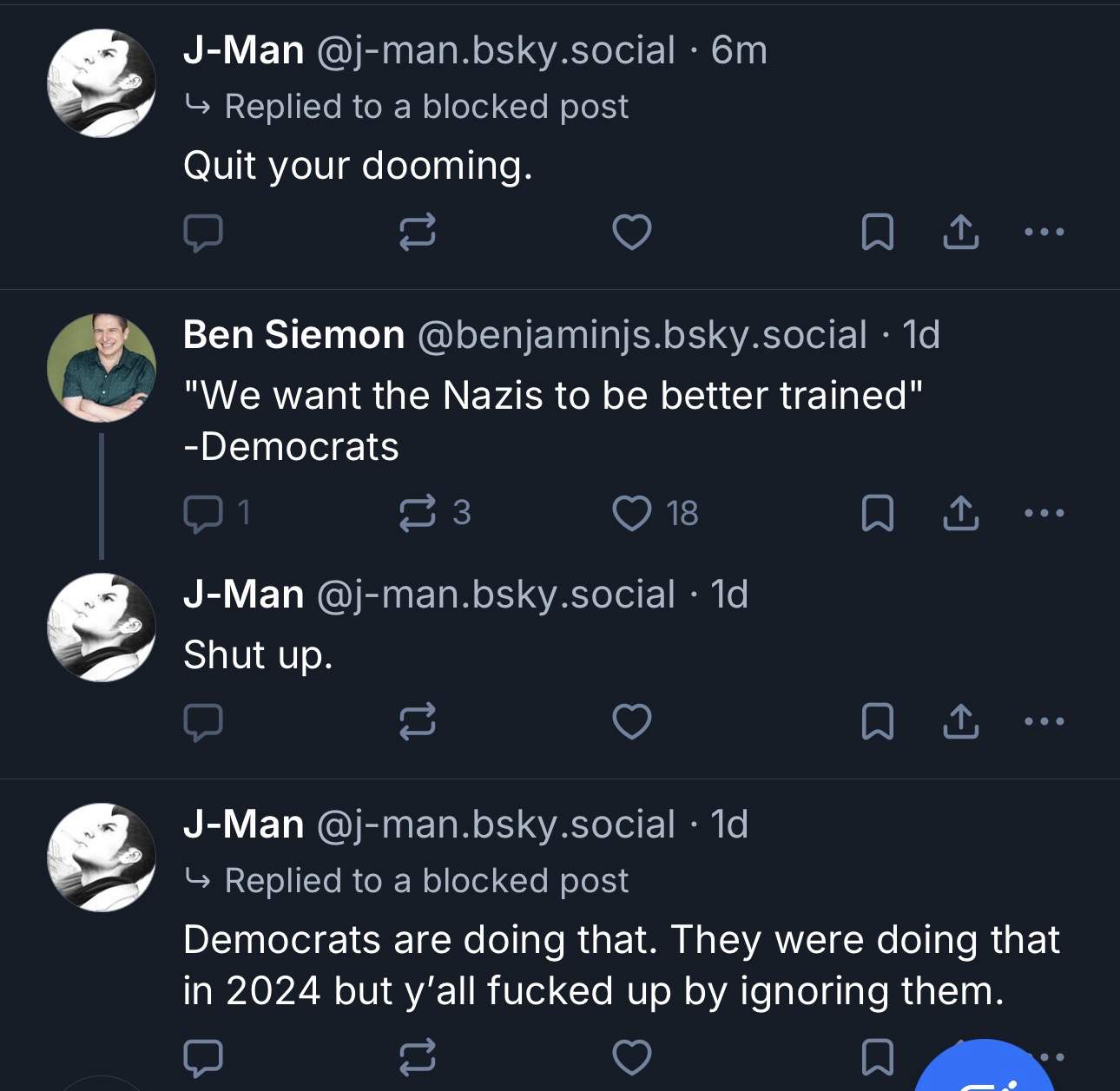Repost the "Democrats are doing that" post
This screenshot has width=1120, height=1091.
(x=417, y=1056)
